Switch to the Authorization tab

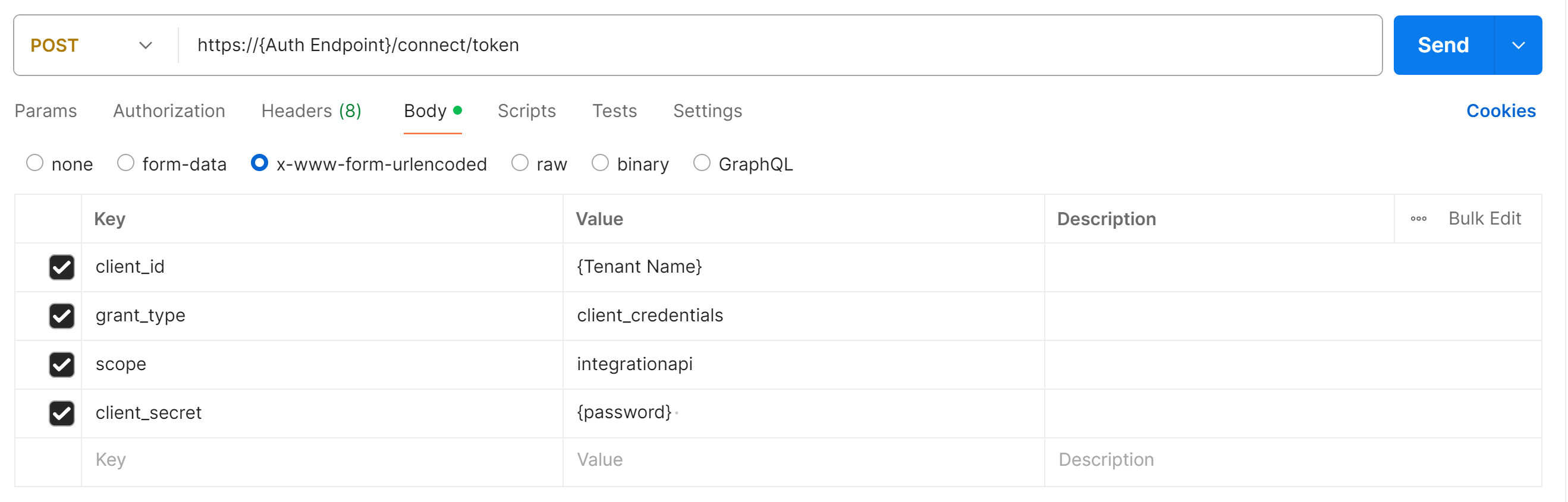click(x=169, y=111)
